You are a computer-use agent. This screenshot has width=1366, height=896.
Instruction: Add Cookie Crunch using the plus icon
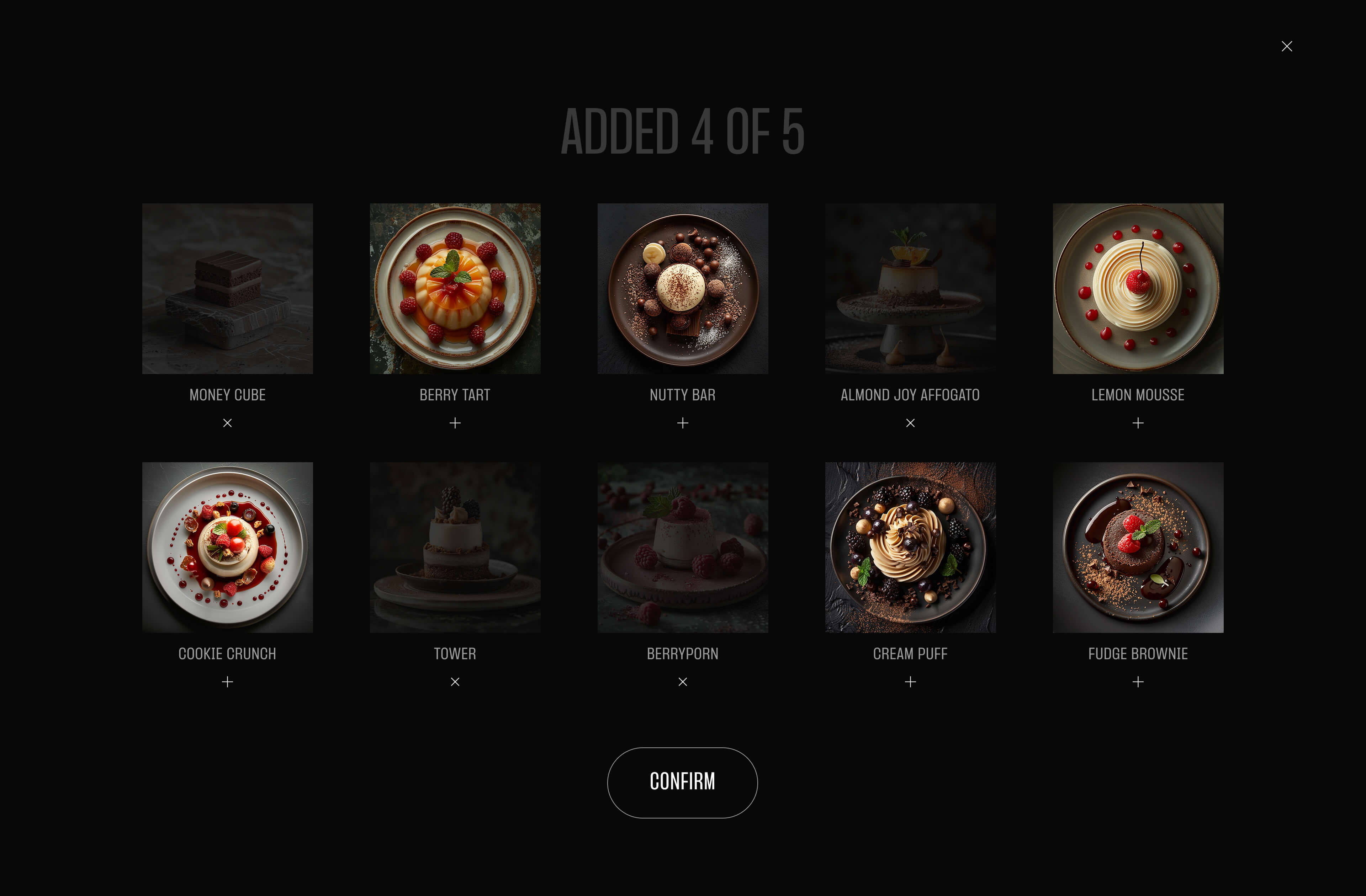pyautogui.click(x=227, y=682)
